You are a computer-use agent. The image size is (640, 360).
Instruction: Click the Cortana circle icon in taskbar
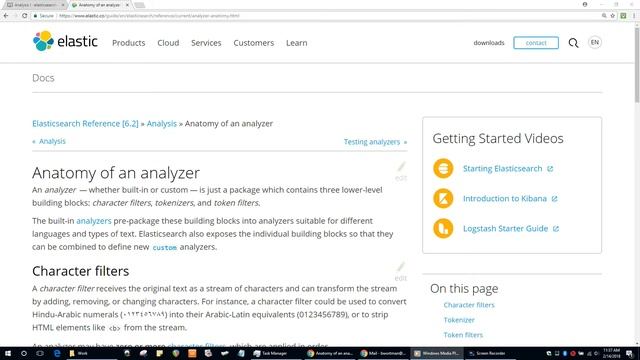[x=24, y=353]
